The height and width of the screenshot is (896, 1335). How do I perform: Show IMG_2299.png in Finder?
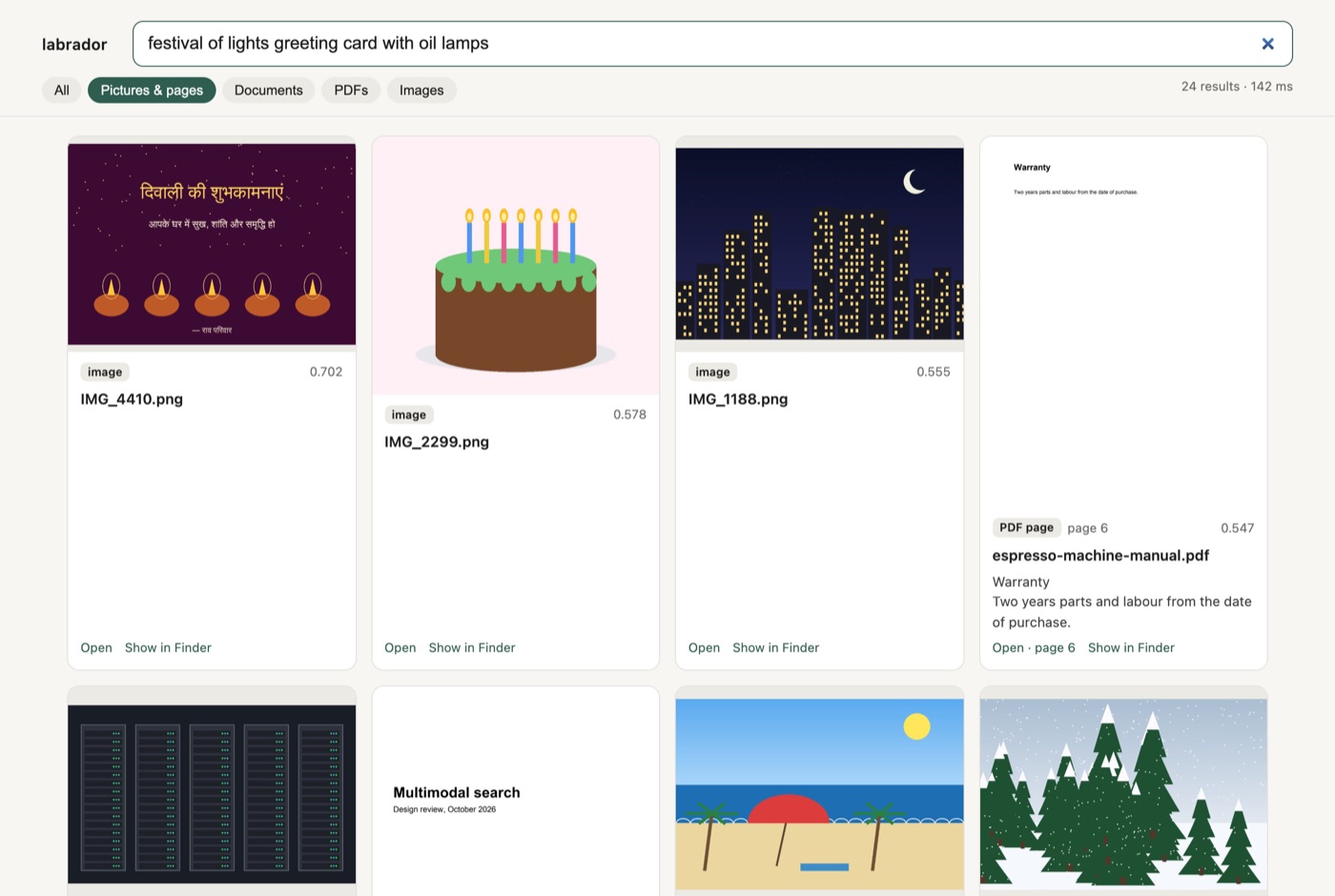[472, 648]
